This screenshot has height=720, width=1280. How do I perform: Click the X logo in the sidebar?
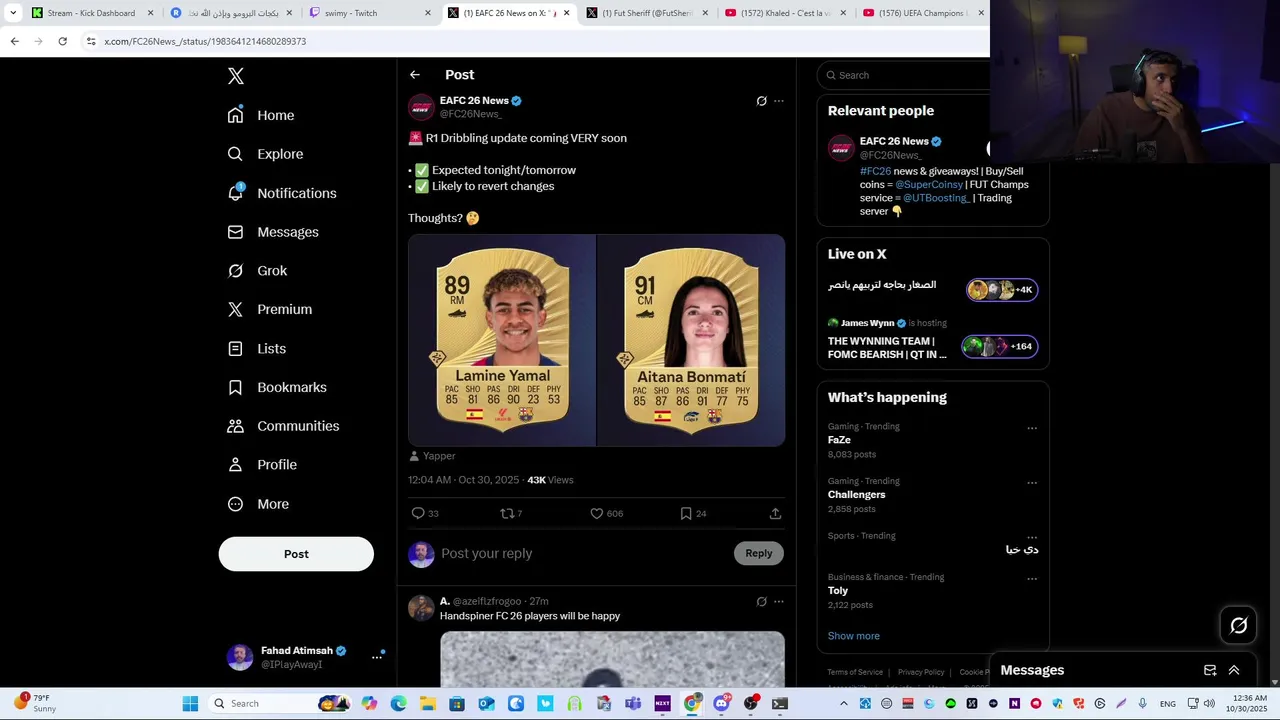(236, 76)
